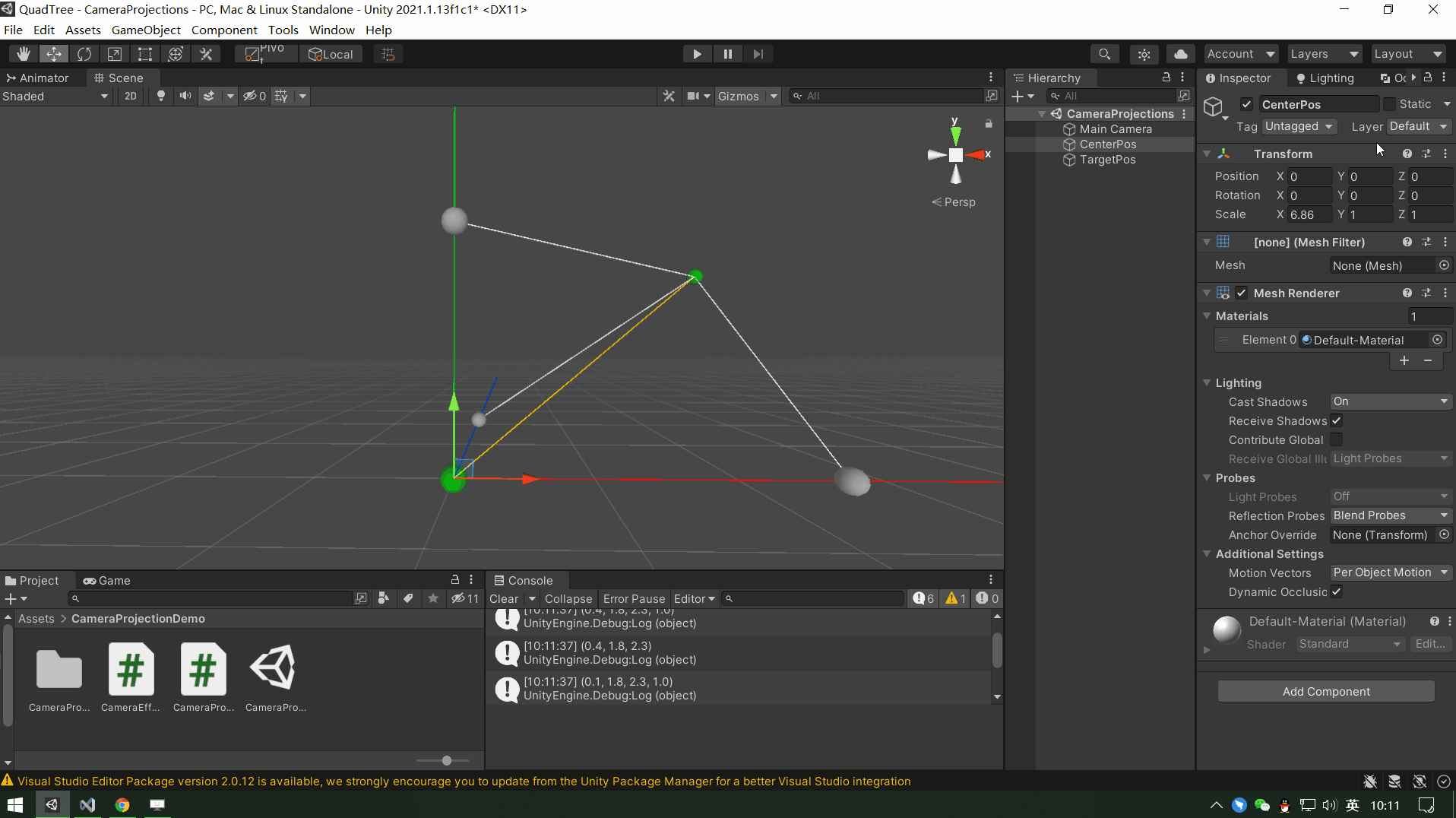Switch to the Animator tab
This screenshot has height=818, width=1456.
point(37,78)
